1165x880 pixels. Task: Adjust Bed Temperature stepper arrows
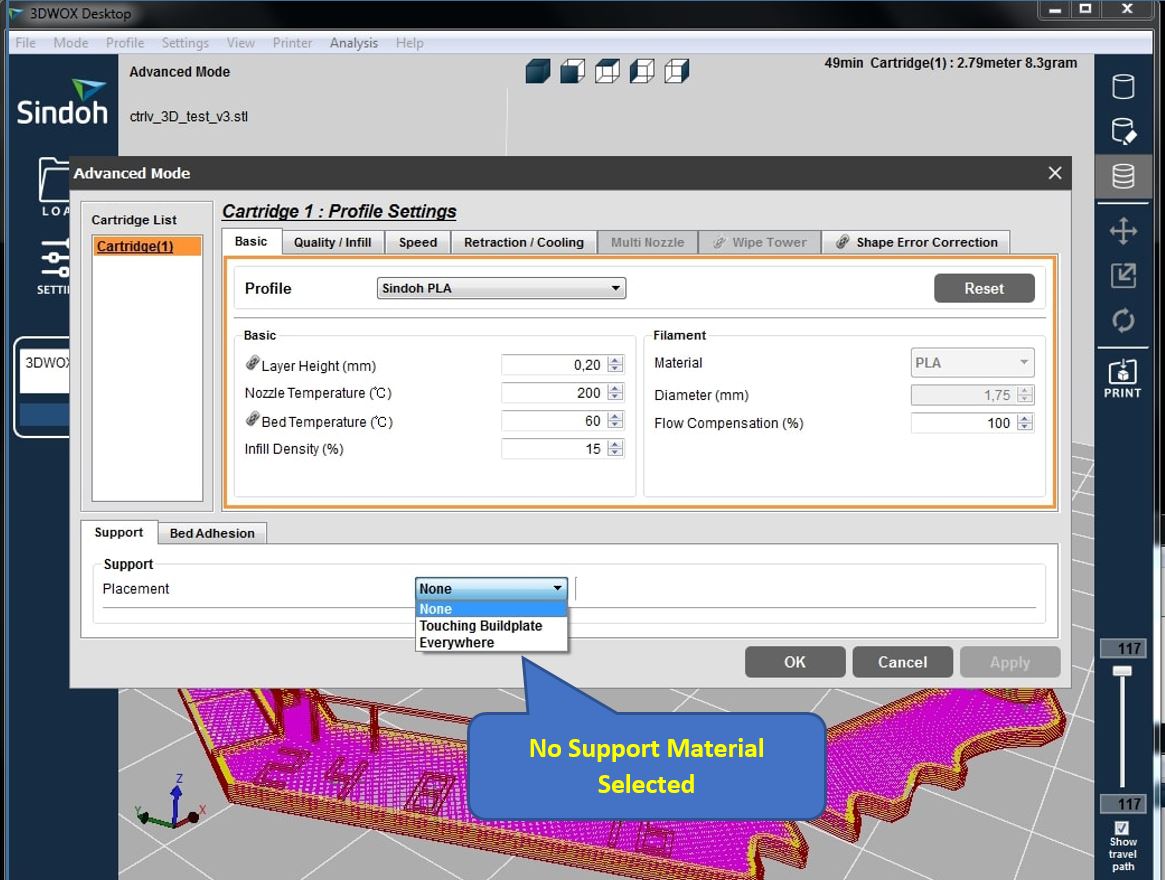(615, 421)
